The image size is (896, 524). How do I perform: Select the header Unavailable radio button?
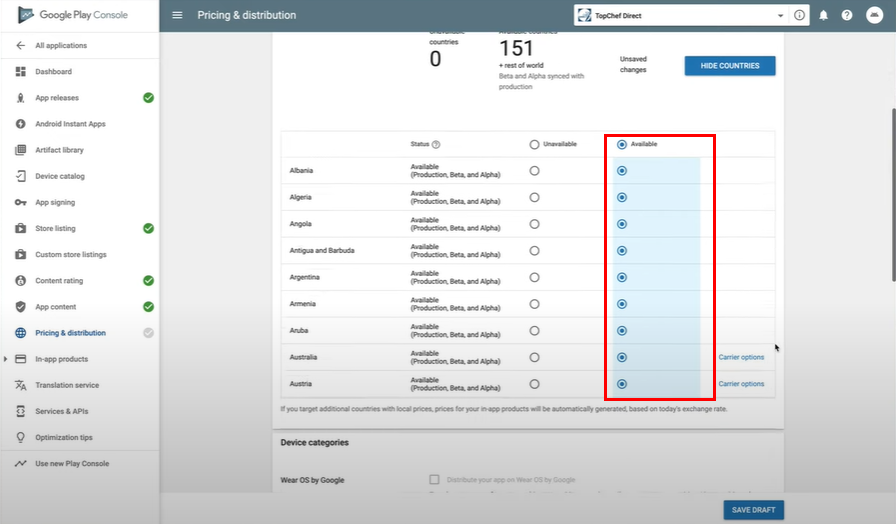point(534,145)
